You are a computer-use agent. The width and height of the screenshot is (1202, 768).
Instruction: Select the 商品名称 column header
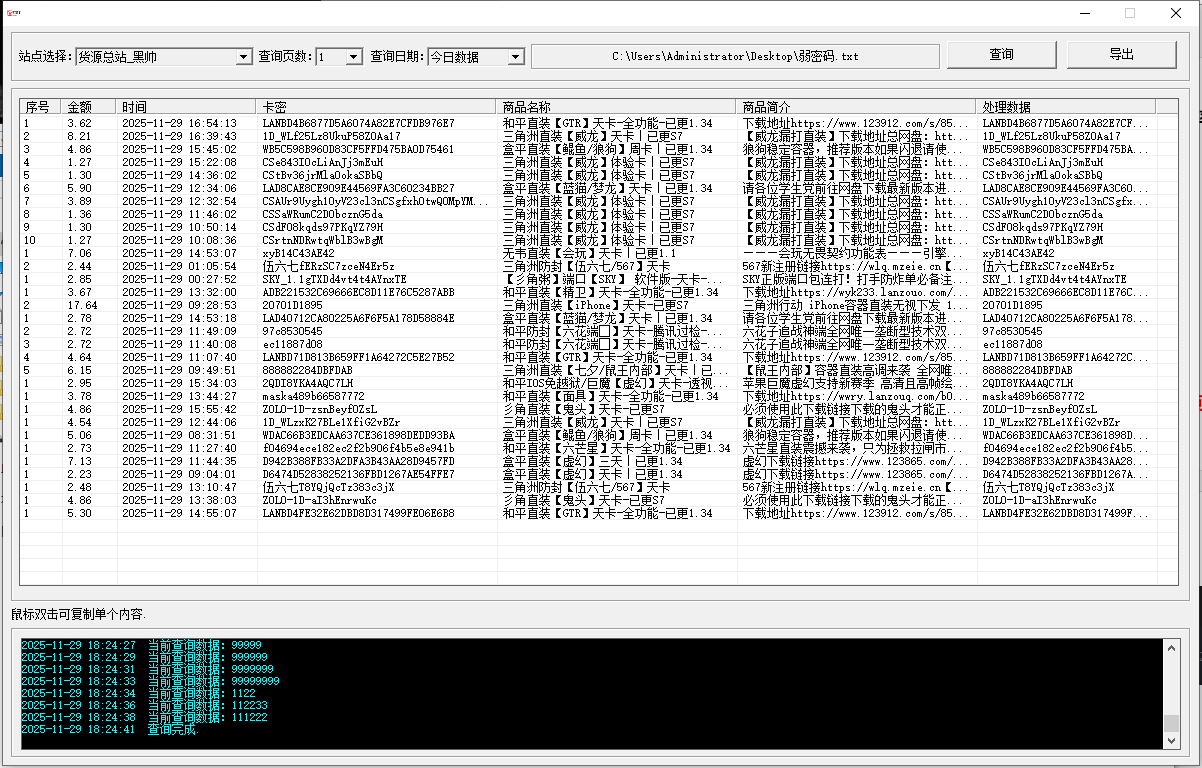click(x=615, y=106)
